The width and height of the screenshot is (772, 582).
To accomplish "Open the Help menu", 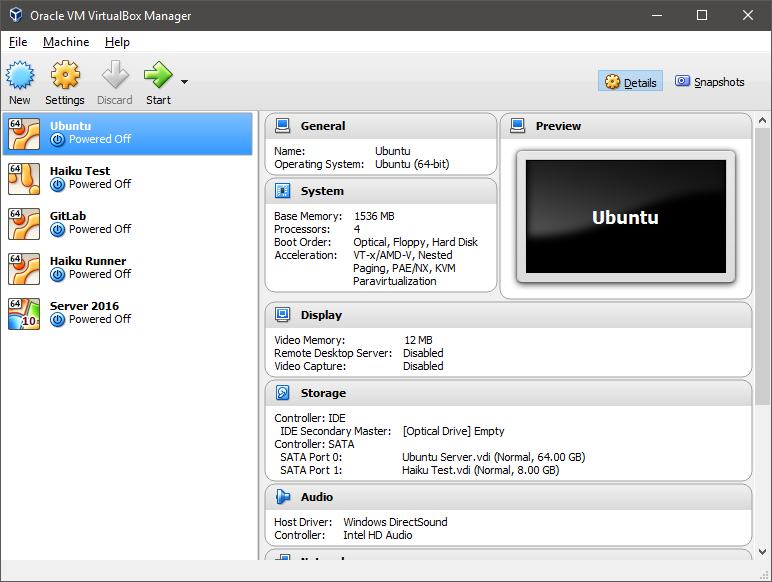I will tap(117, 42).
